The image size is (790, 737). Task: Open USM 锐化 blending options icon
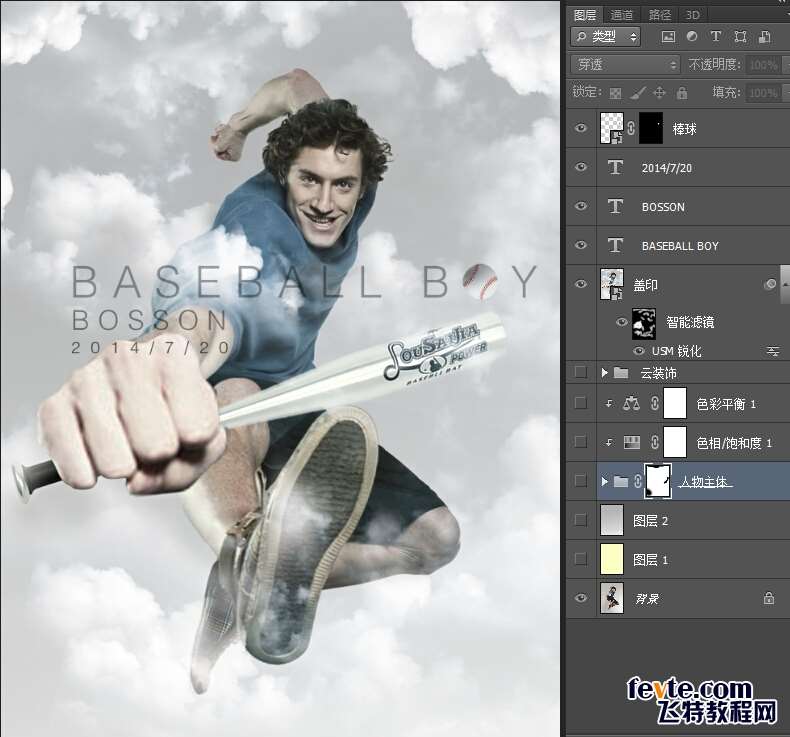(x=773, y=351)
